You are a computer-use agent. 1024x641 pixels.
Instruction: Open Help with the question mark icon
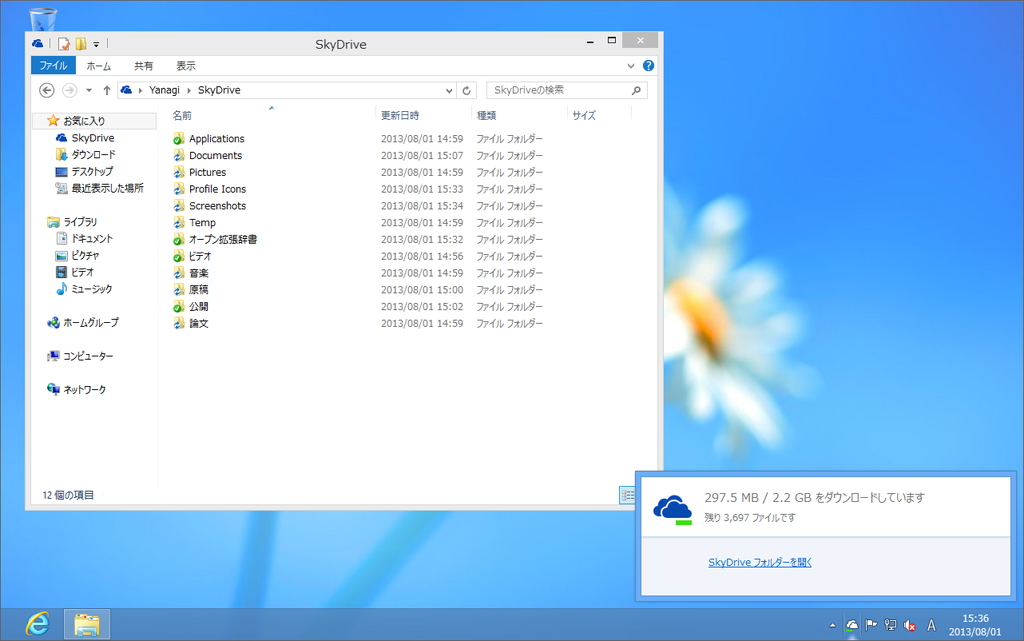[x=648, y=65]
